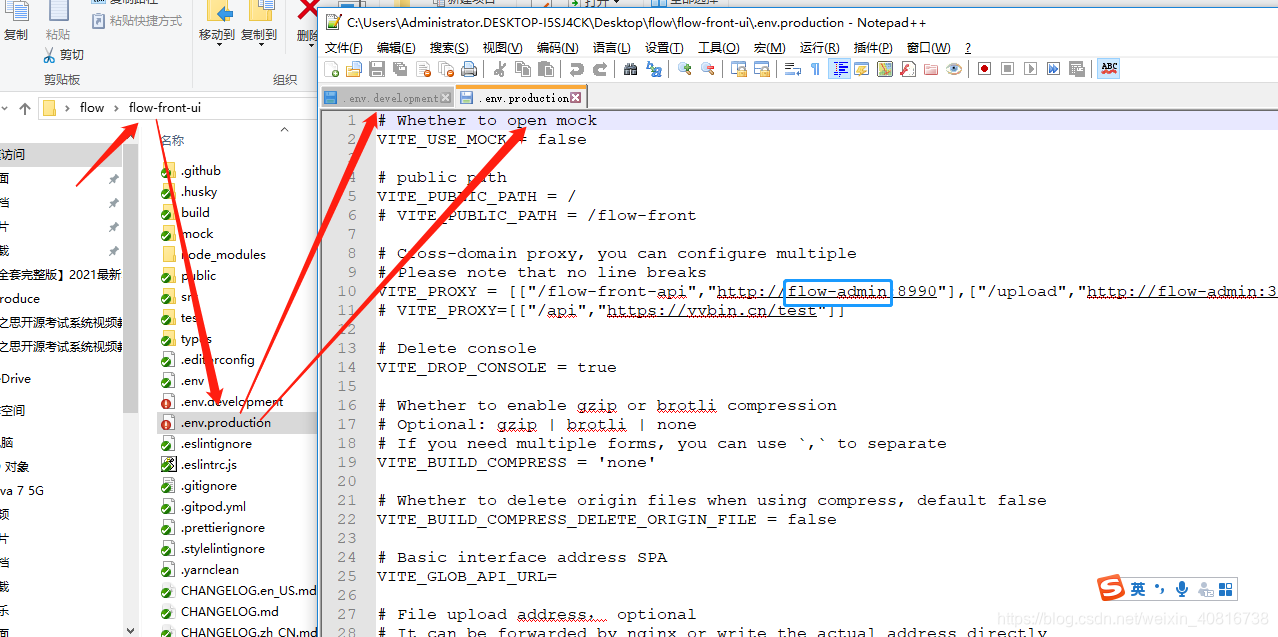Close the .env.production tab
1278x637 pixels.
576,98
